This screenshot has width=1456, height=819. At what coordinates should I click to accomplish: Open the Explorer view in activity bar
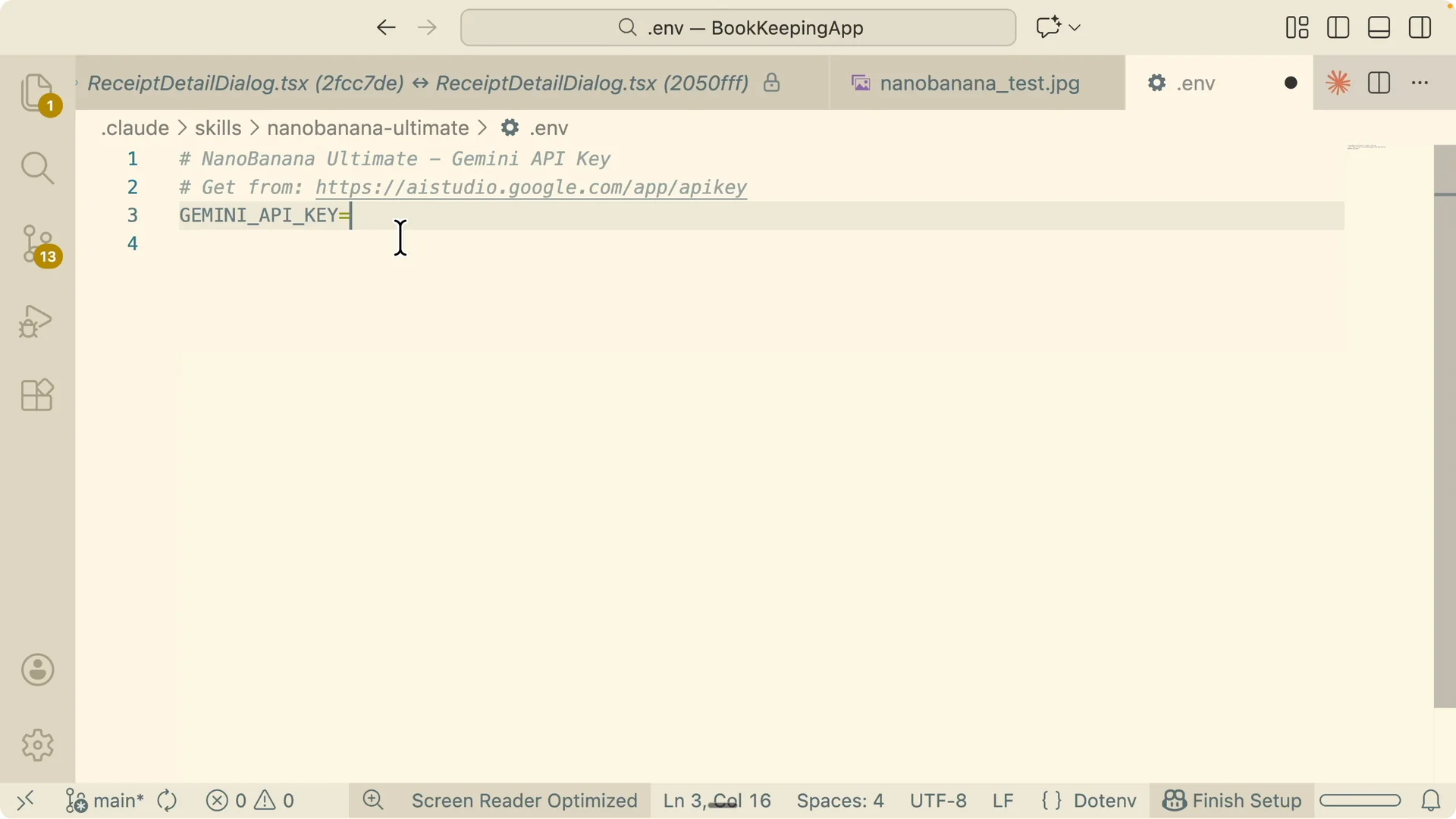[x=37, y=93]
